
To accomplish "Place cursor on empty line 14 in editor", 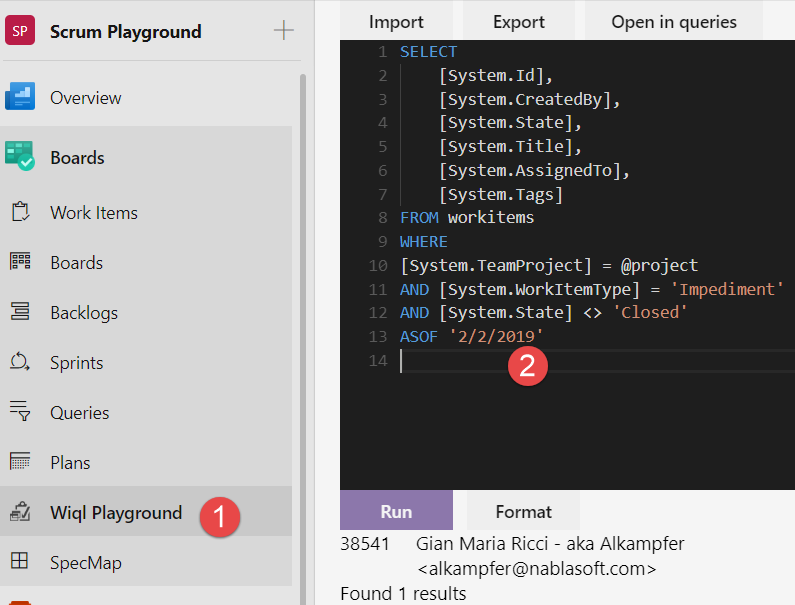I will pyautogui.click(x=600, y=362).
